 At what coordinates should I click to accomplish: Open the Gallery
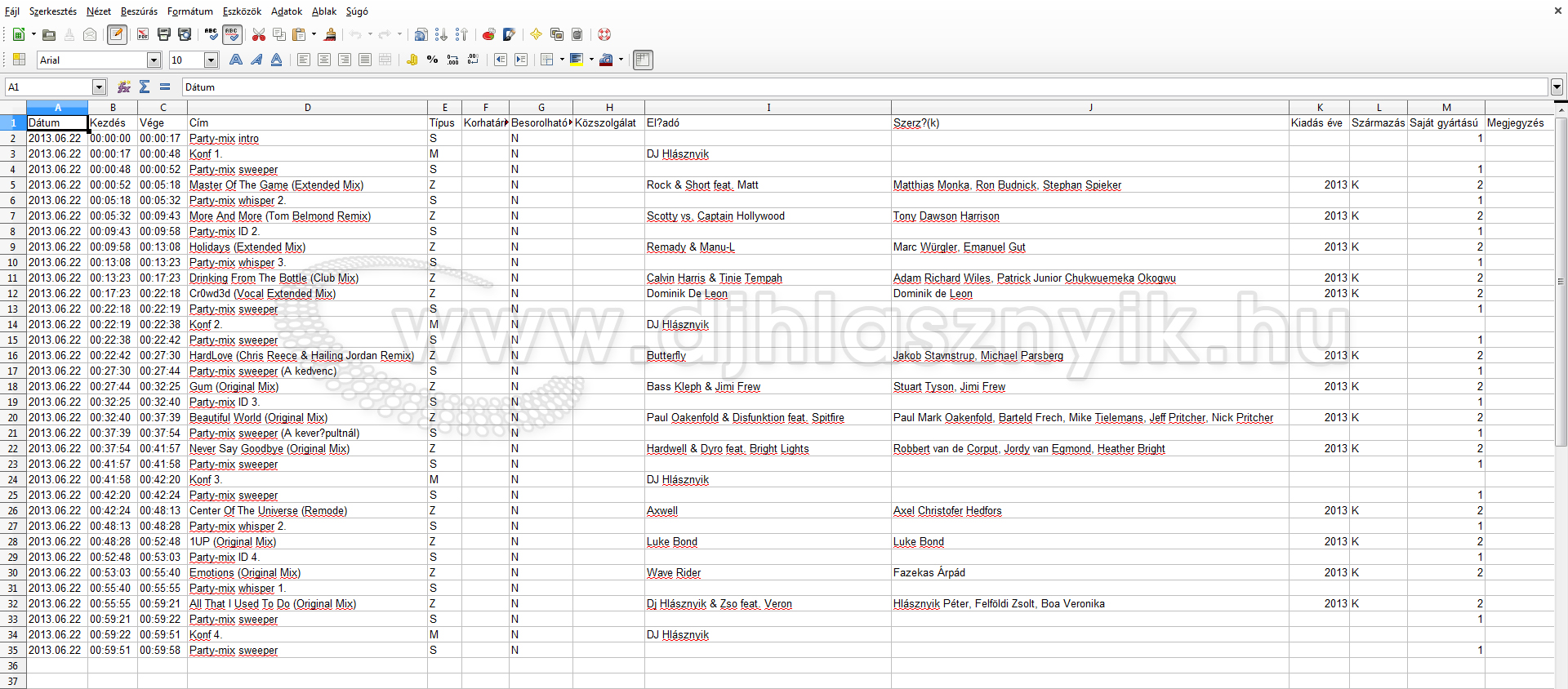[557, 34]
